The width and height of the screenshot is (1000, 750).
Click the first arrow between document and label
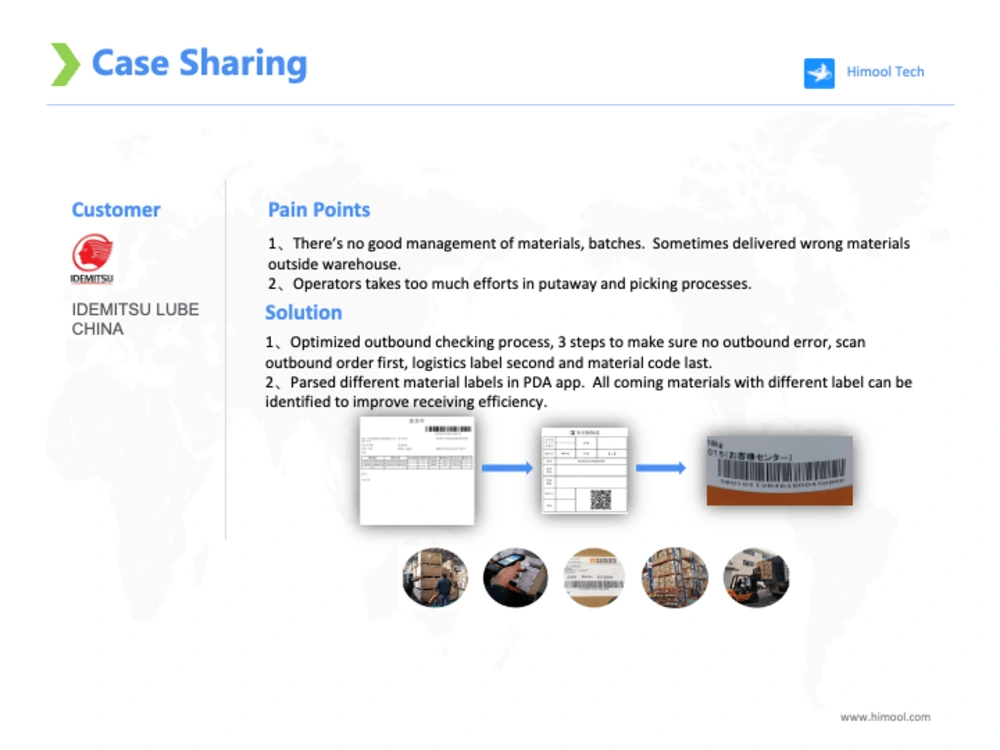click(507, 468)
